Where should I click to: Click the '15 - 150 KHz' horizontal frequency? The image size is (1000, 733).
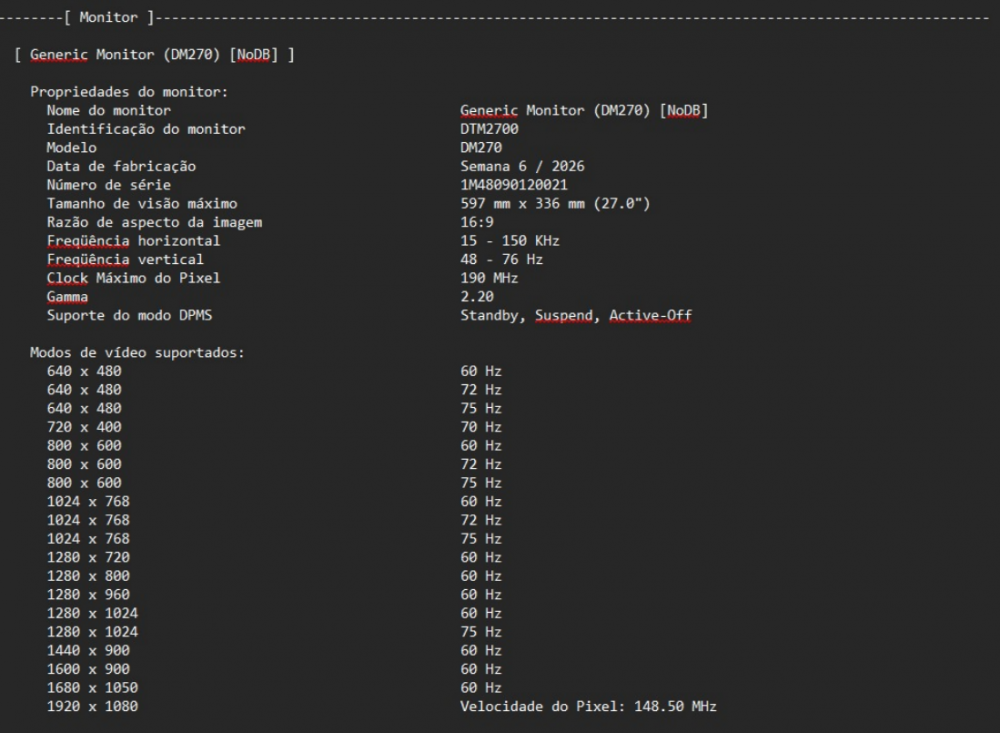pos(509,241)
